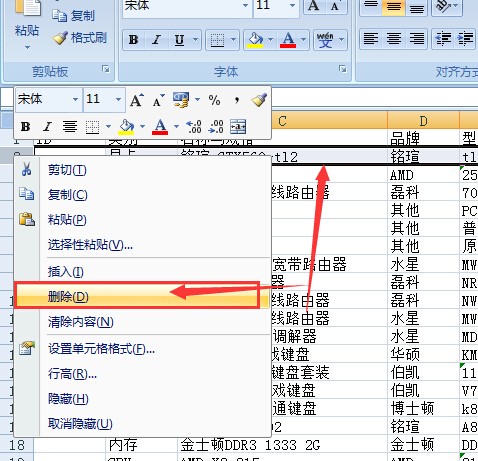
Task: Choose Paste Special 选择性粘贴(V)
Action: click(142, 245)
